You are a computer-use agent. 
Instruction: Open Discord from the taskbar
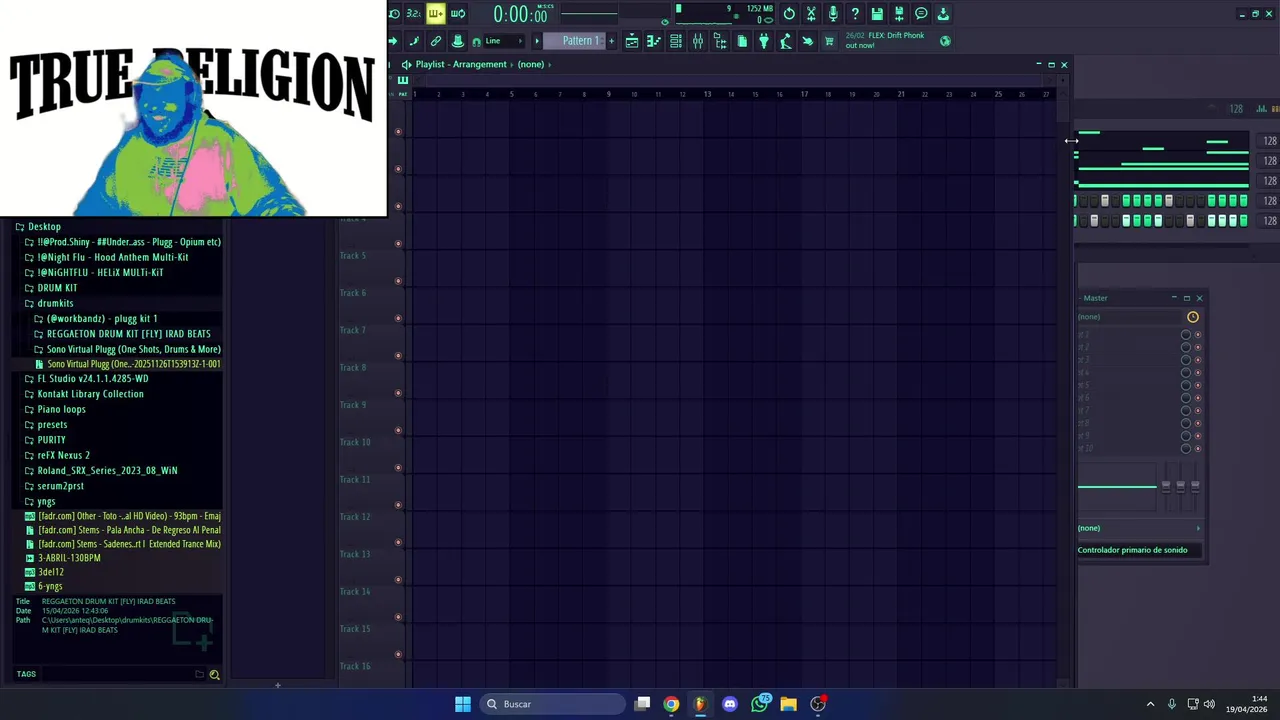(x=730, y=704)
